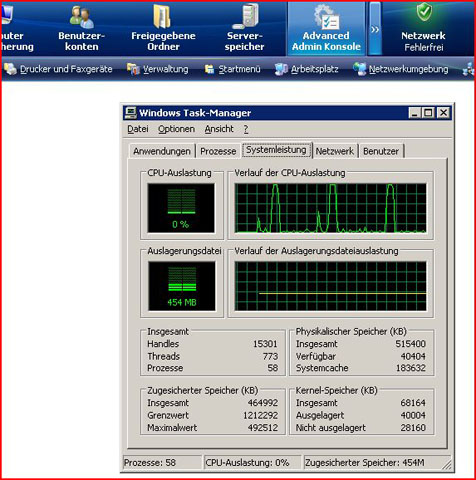The image size is (476, 480).
Task: Click the CPU-Auslastung 0 % gauge
Action: click(x=181, y=208)
